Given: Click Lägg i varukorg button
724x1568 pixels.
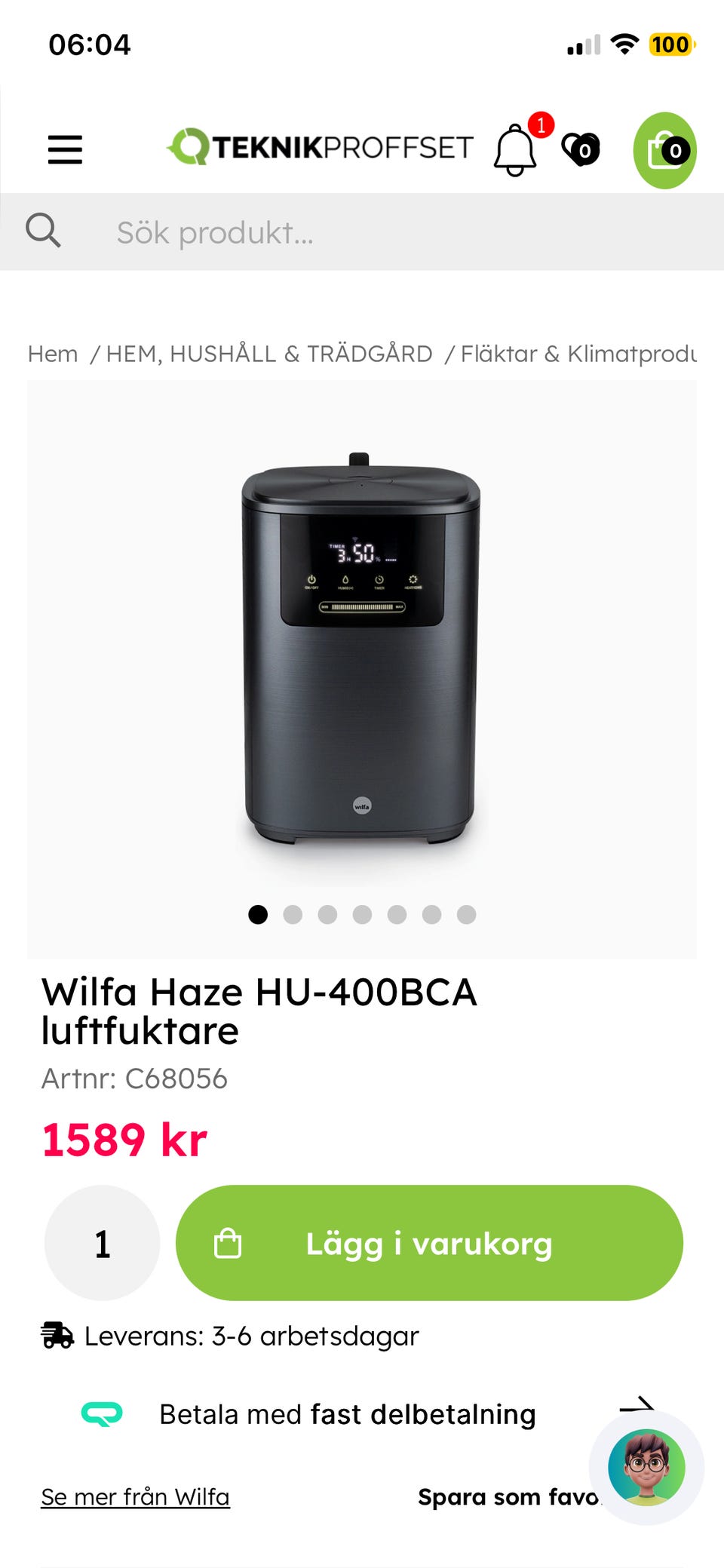Looking at the screenshot, I should [429, 1243].
